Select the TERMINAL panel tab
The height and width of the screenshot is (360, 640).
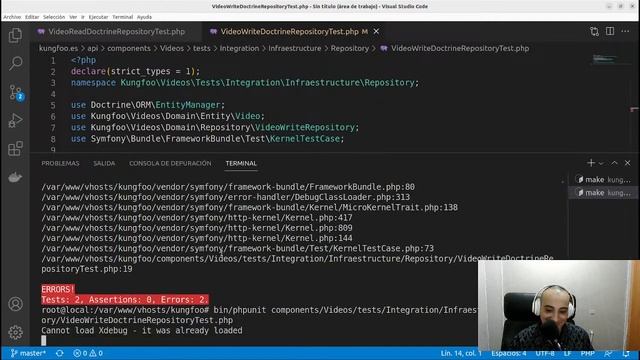click(241, 163)
